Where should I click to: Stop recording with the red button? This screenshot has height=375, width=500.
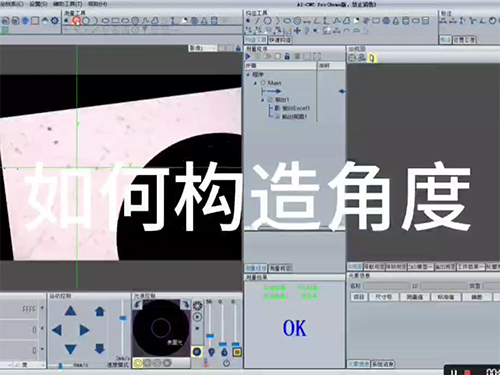467,372
